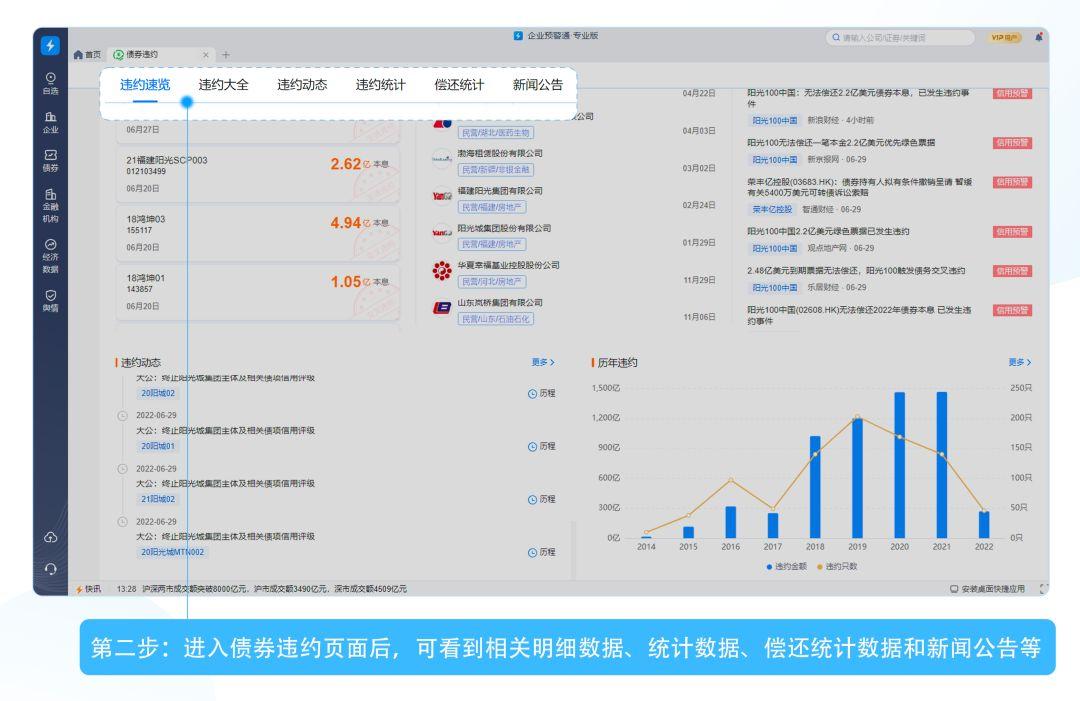
Task: Switch to 违约速览 tab
Action: coord(145,85)
